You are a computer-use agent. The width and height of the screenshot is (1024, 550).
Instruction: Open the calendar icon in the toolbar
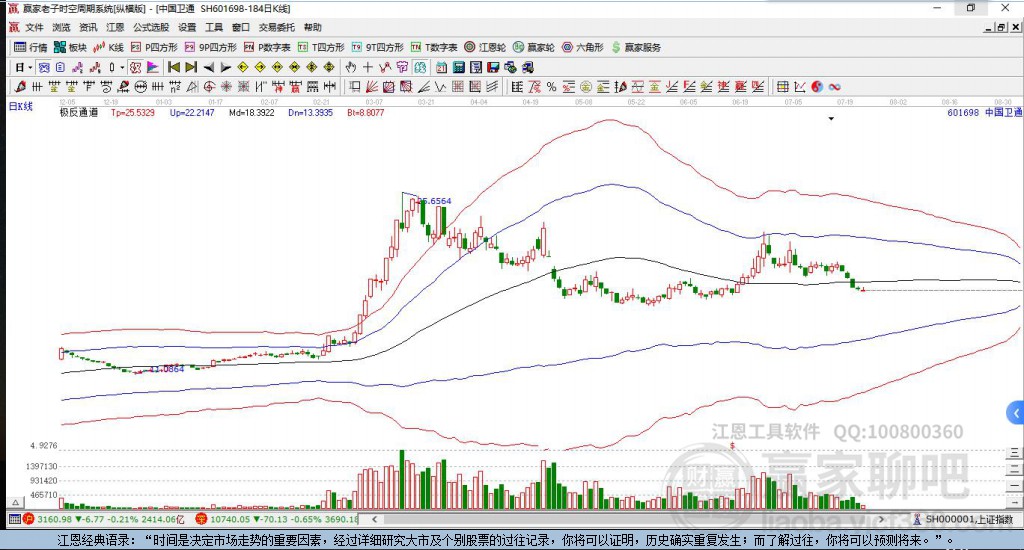(441, 67)
